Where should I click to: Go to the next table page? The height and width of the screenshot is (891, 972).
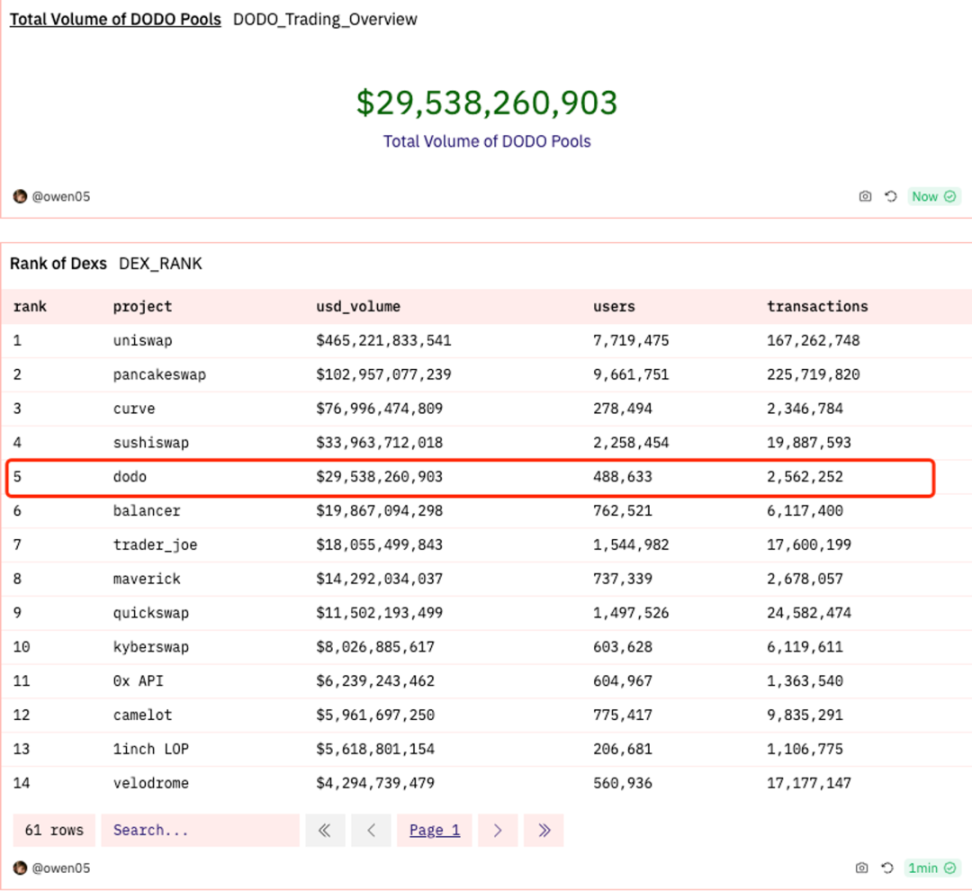tap(497, 830)
